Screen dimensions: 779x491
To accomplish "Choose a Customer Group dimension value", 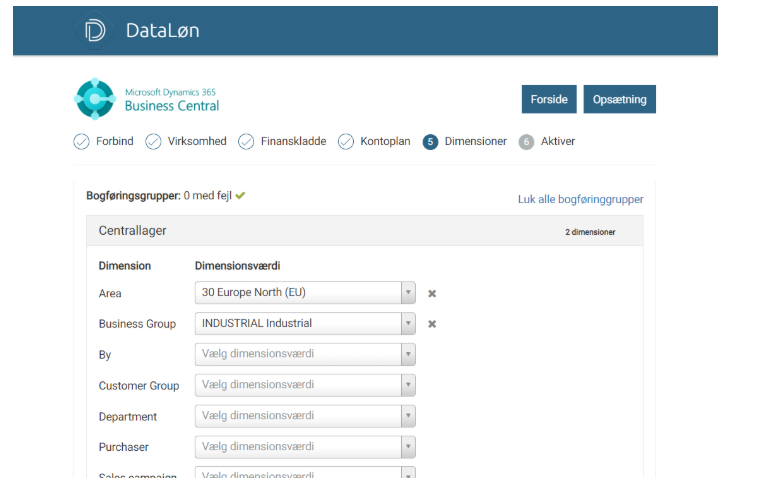I will [305, 386].
